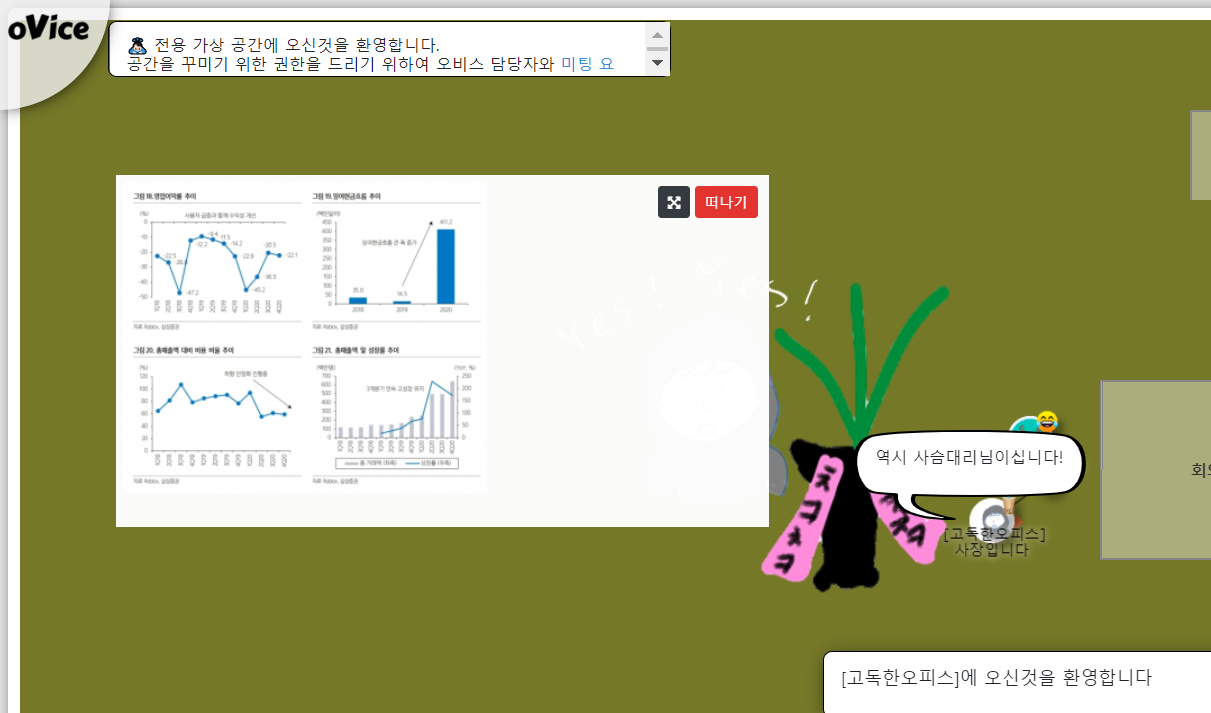Click the oVice logo
The width and height of the screenshot is (1211, 713).
pos(49,29)
